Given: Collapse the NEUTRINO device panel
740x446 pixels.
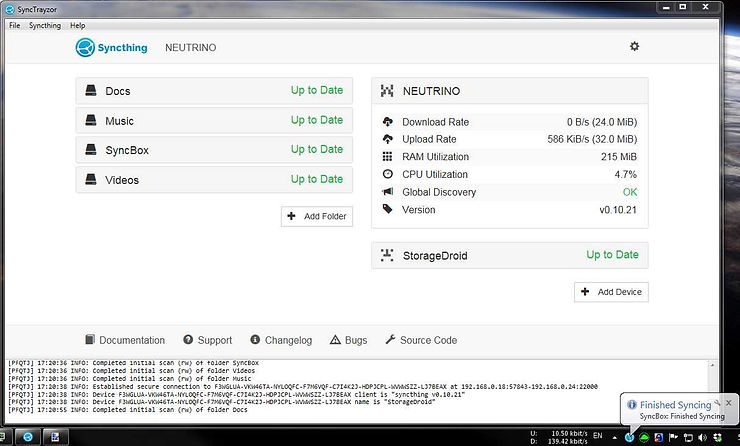Looking at the screenshot, I should tap(510, 91).
